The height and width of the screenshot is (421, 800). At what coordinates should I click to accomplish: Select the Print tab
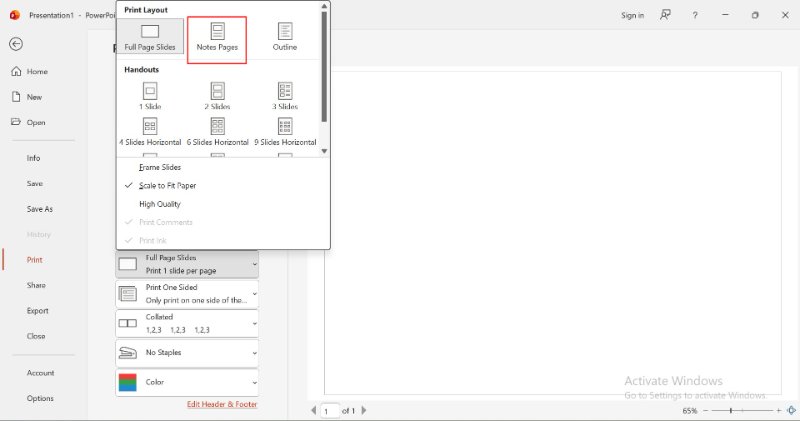(35, 260)
